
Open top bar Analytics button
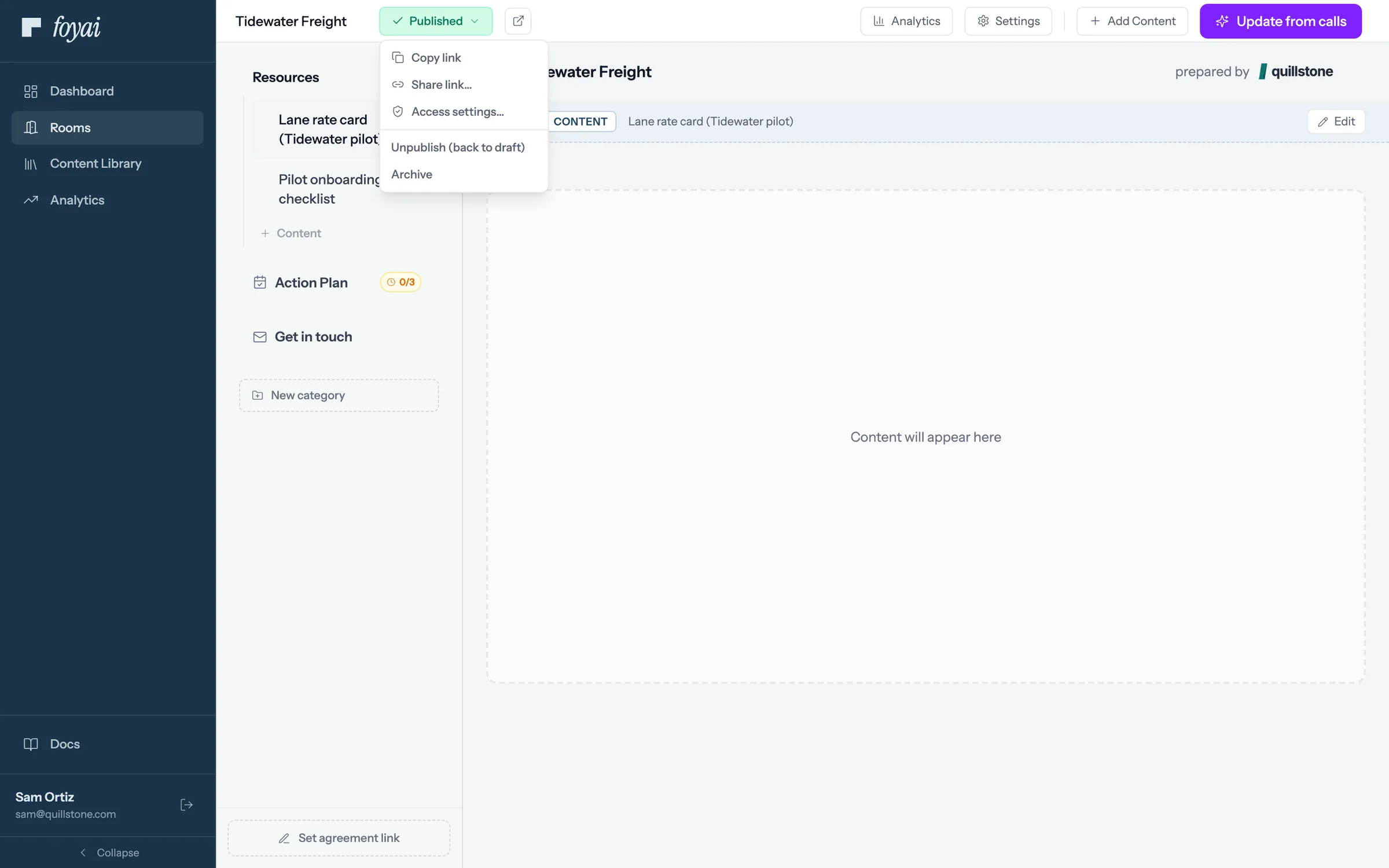pos(906,21)
